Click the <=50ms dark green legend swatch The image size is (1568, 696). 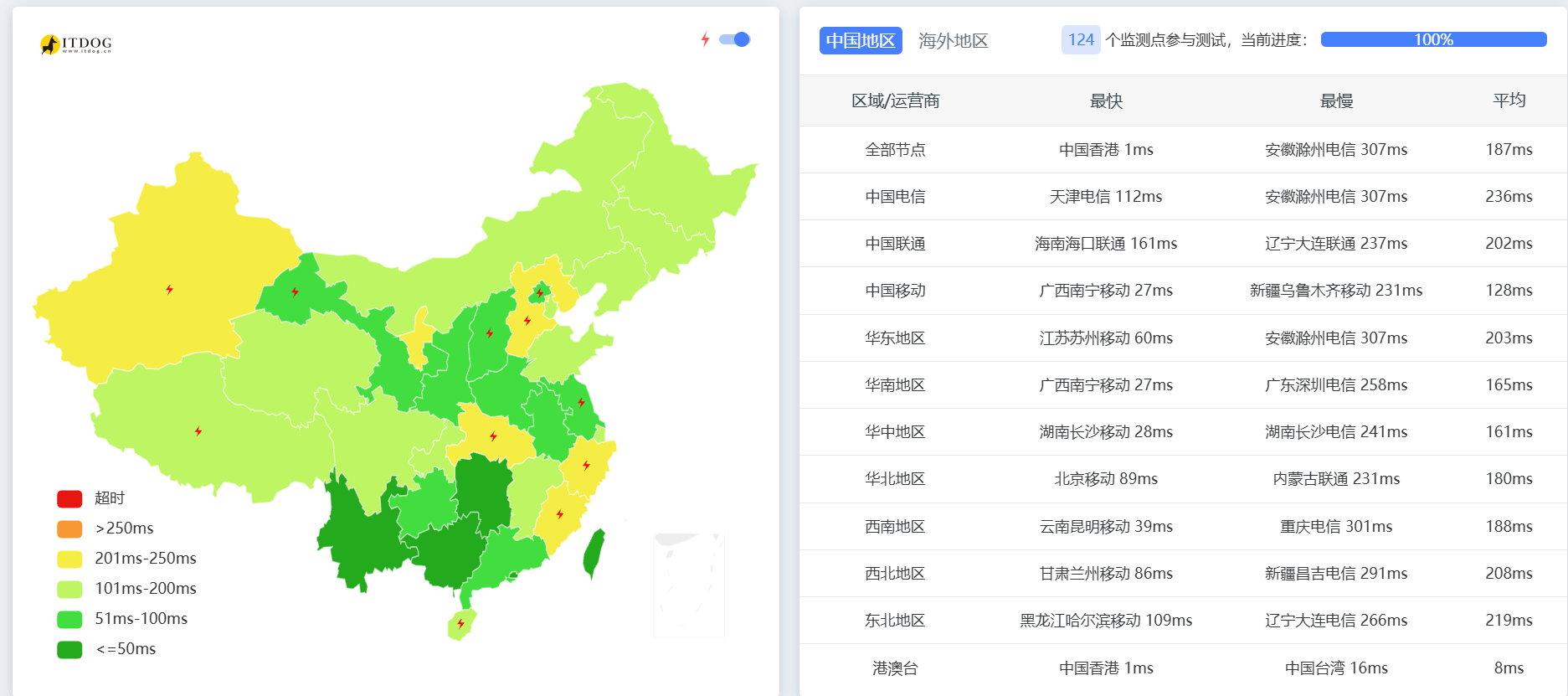click(x=69, y=649)
